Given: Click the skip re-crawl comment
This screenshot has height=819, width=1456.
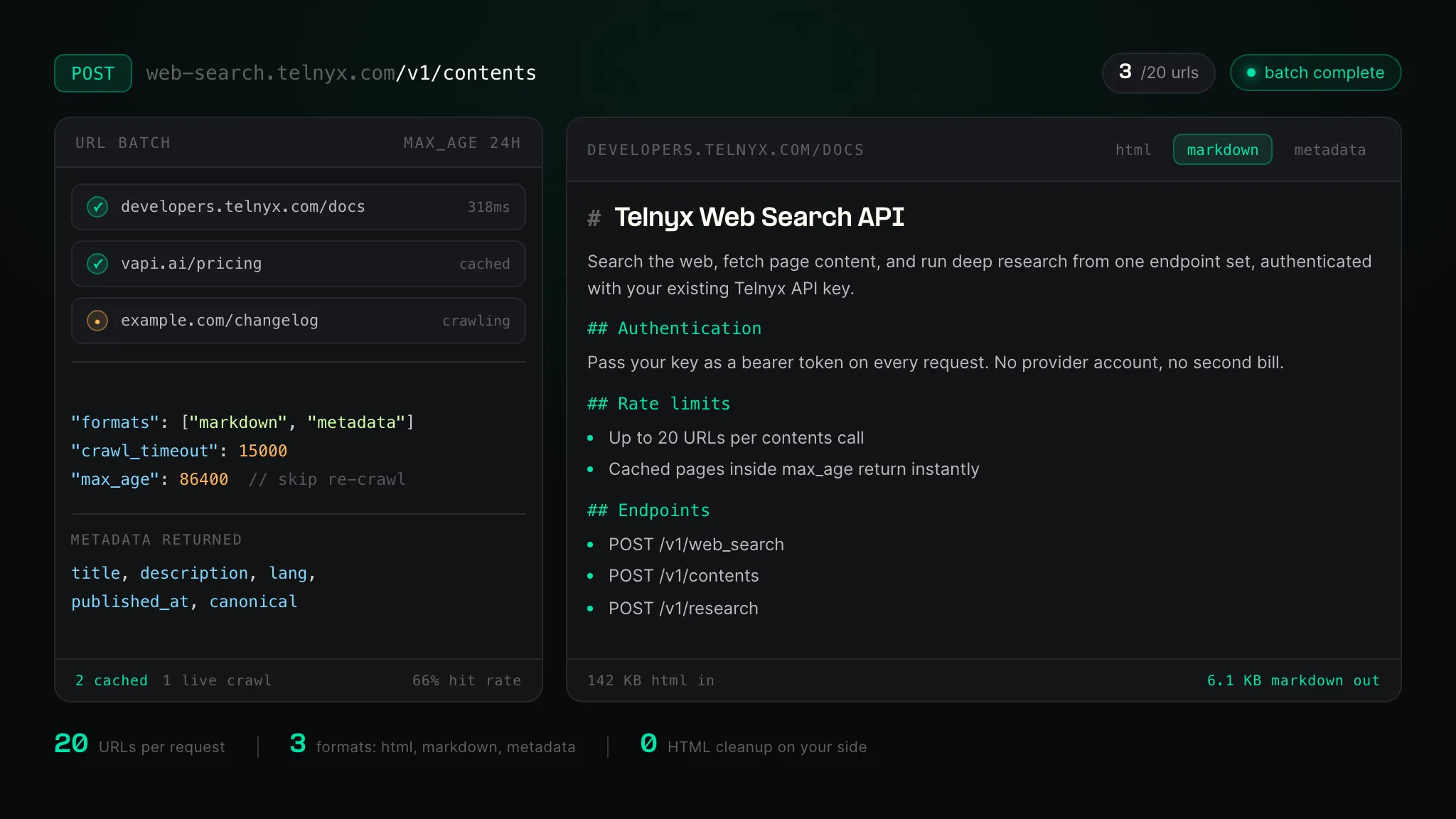Looking at the screenshot, I should tap(327, 479).
